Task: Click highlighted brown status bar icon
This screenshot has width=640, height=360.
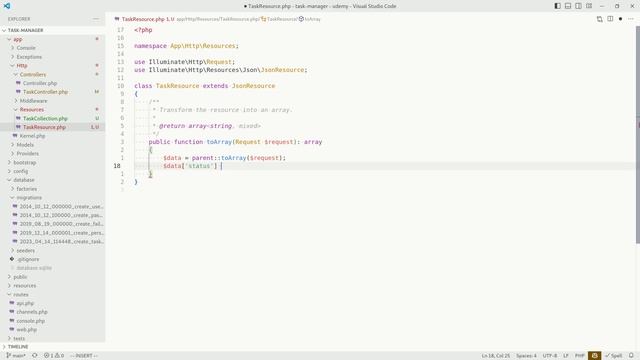Action: [x=594, y=356]
